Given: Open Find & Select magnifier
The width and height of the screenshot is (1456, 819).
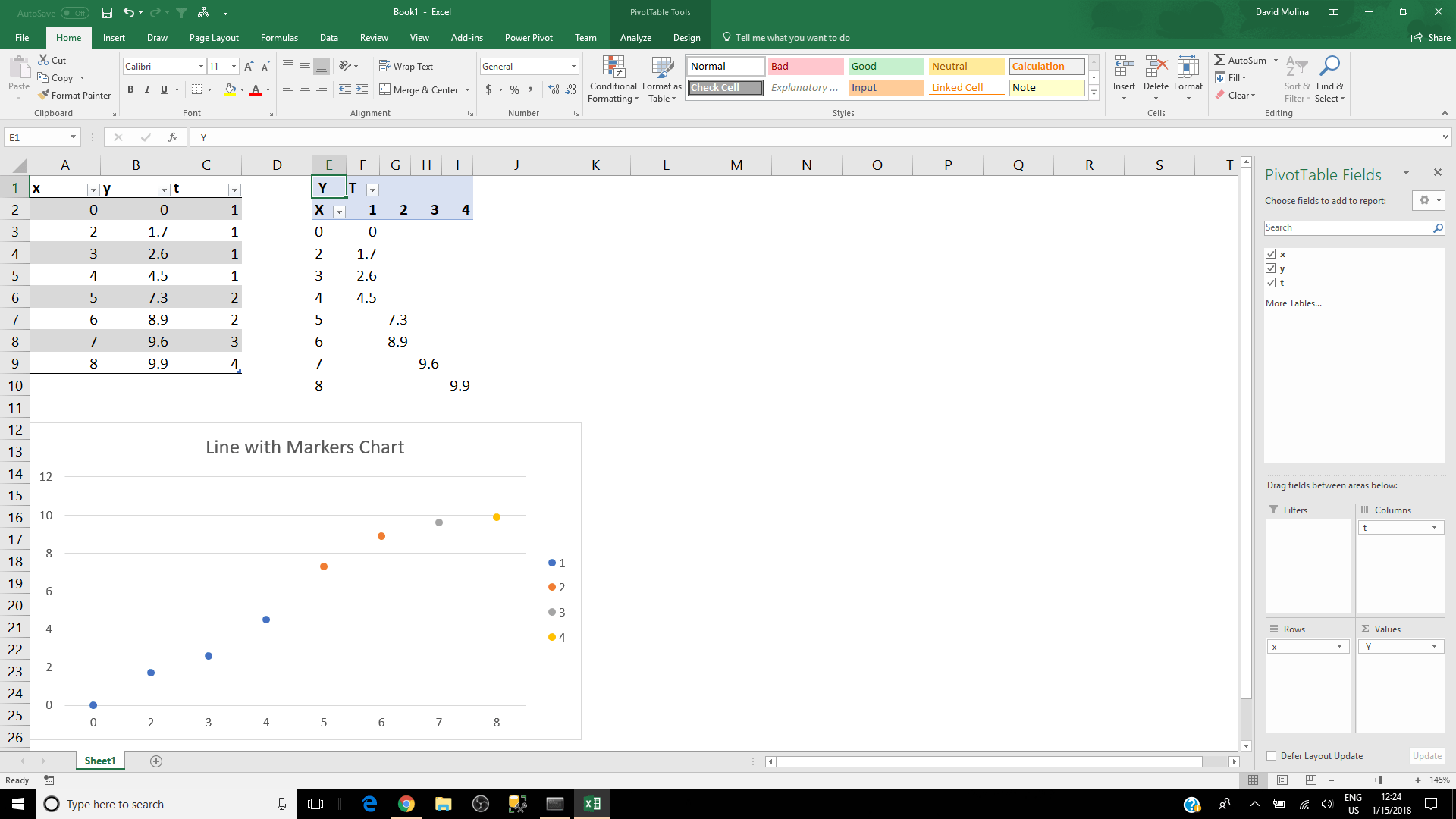Looking at the screenshot, I should pos(1329,67).
